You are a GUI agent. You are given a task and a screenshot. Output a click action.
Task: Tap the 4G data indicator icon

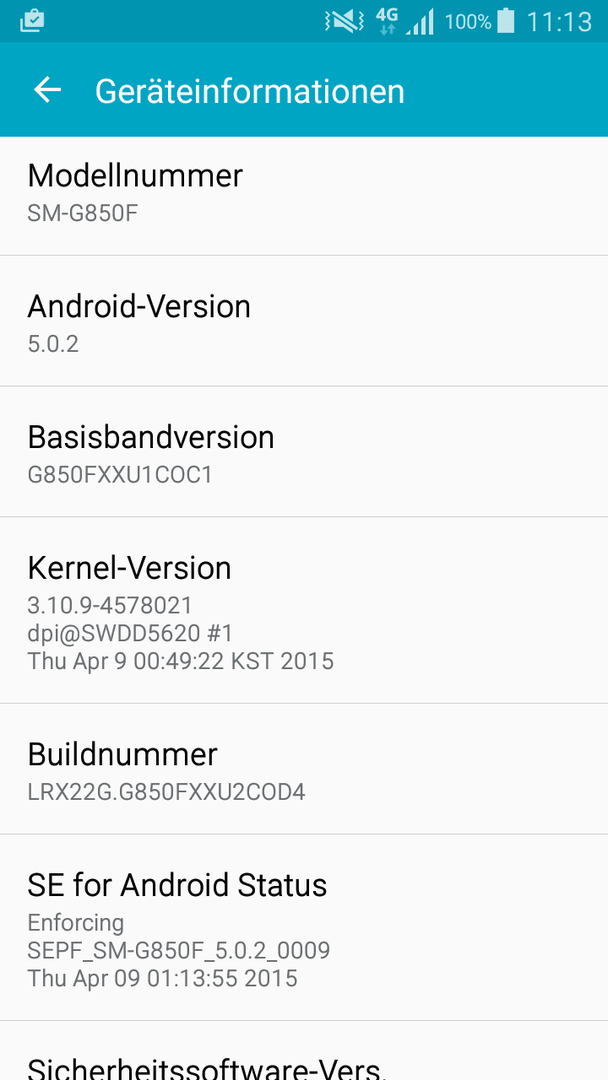click(387, 21)
